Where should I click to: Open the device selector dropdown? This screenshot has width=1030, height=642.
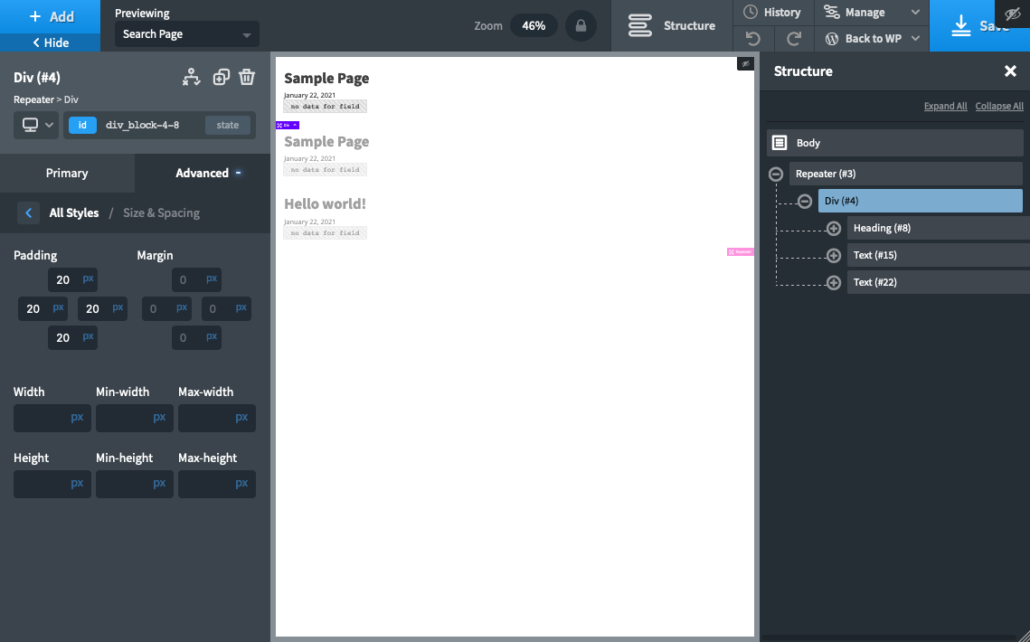click(x=33, y=125)
